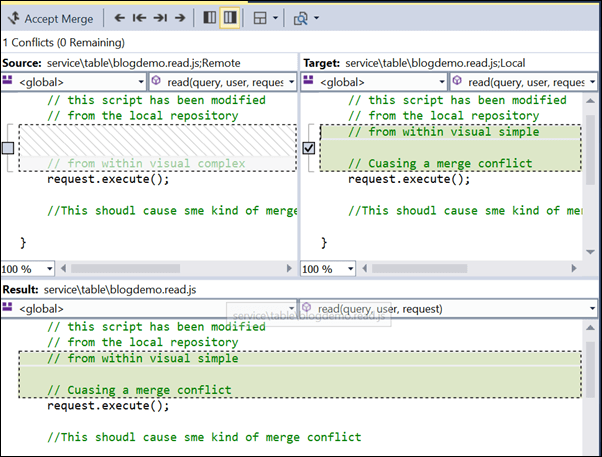
Task: Jump to the first conflict icon
Action: pos(138,18)
